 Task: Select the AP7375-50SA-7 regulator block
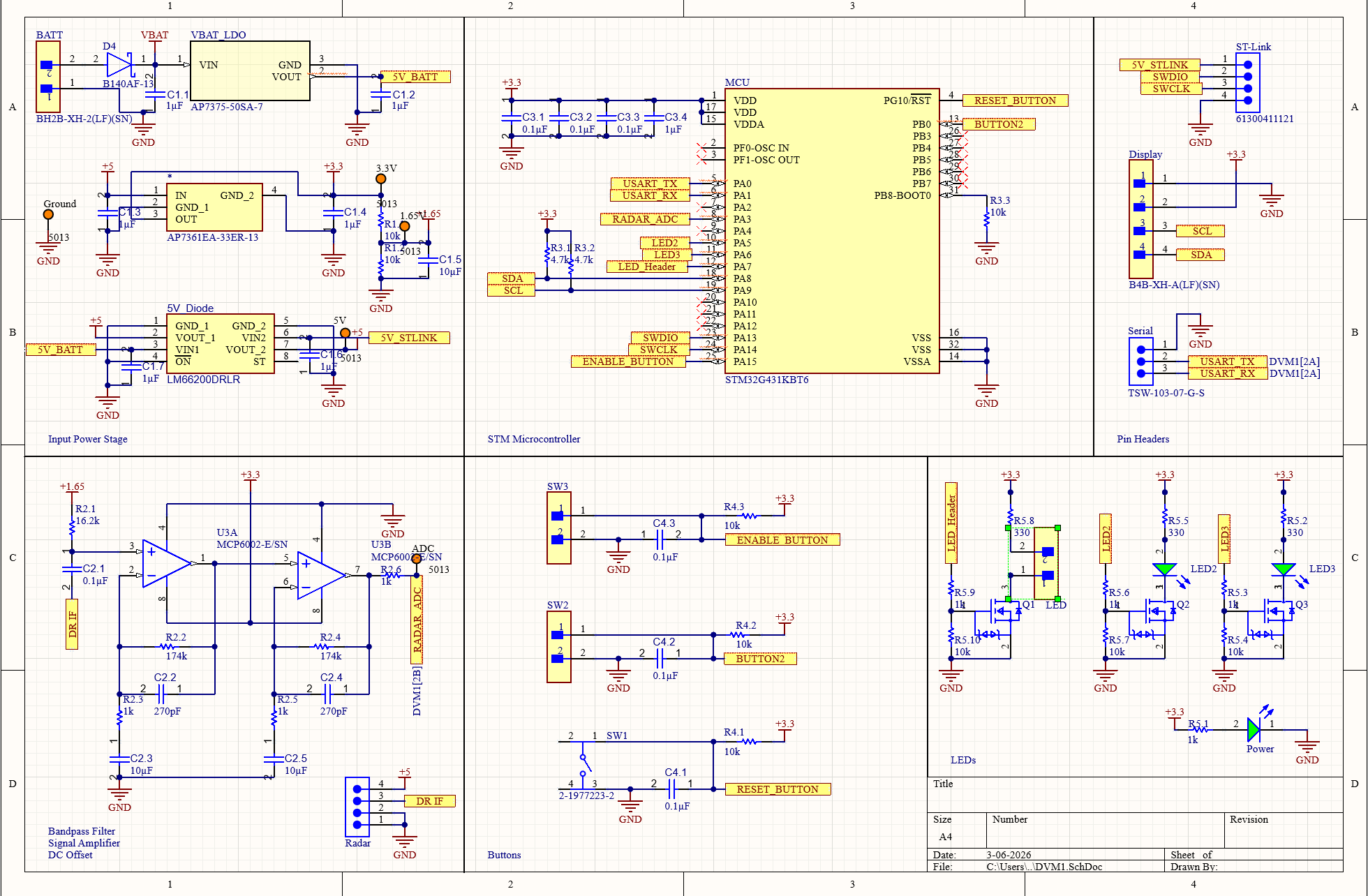[x=249, y=70]
